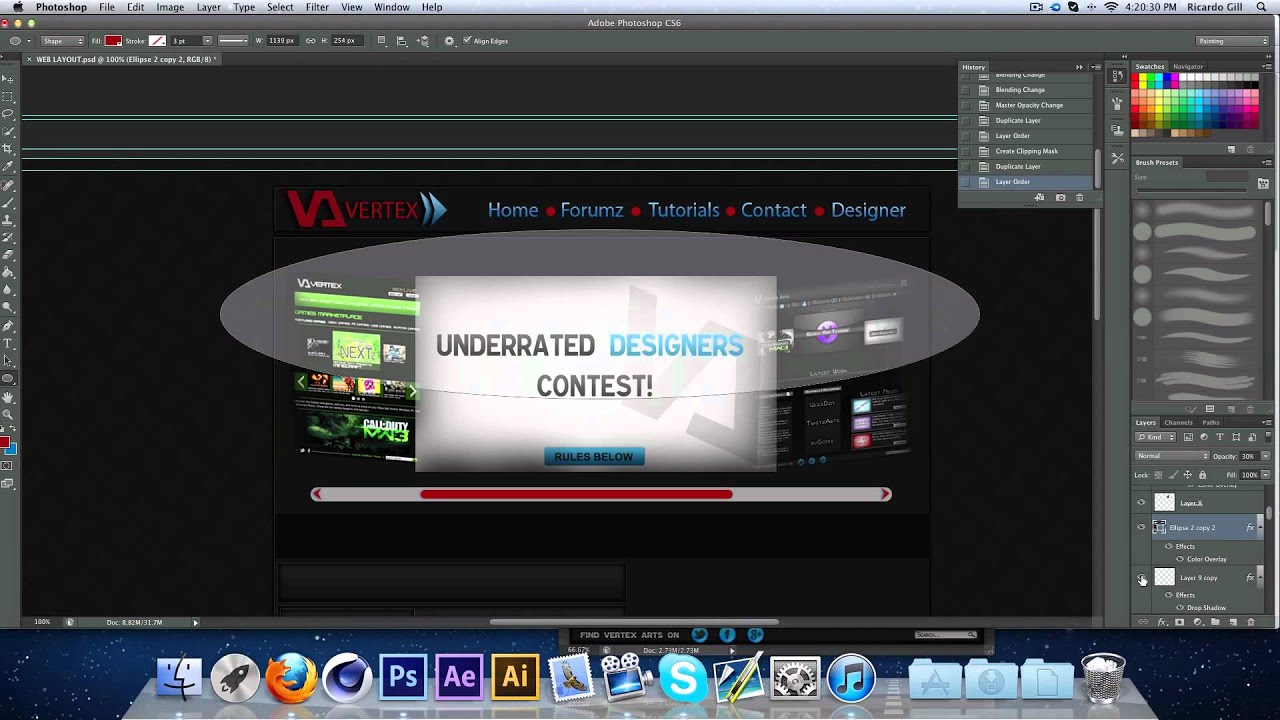Image resolution: width=1280 pixels, height=720 pixels.
Task: Toggle lock transparent pixels
Action: point(1159,475)
